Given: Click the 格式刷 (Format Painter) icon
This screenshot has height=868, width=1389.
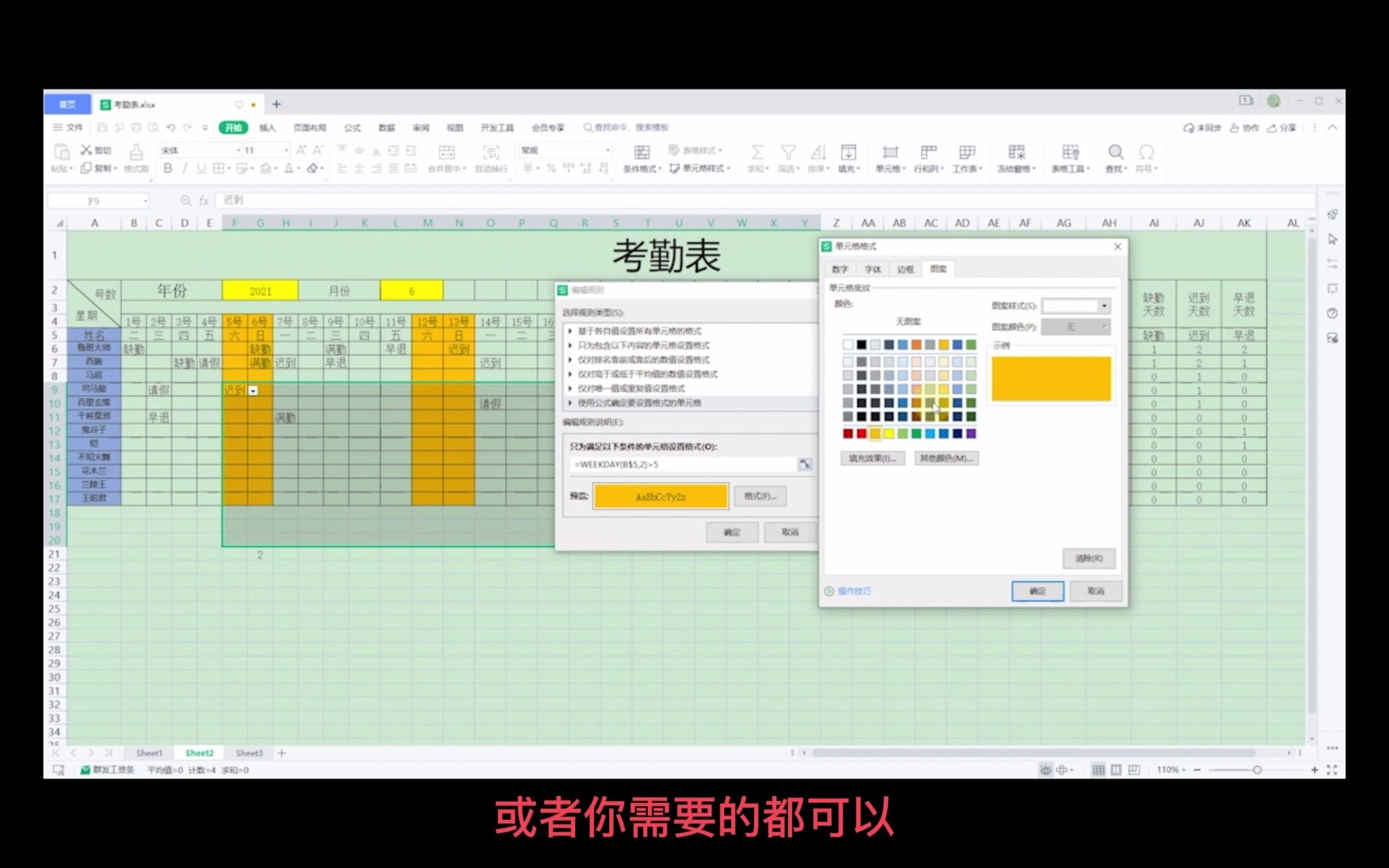Looking at the screenshot, I should click(136, 152).
